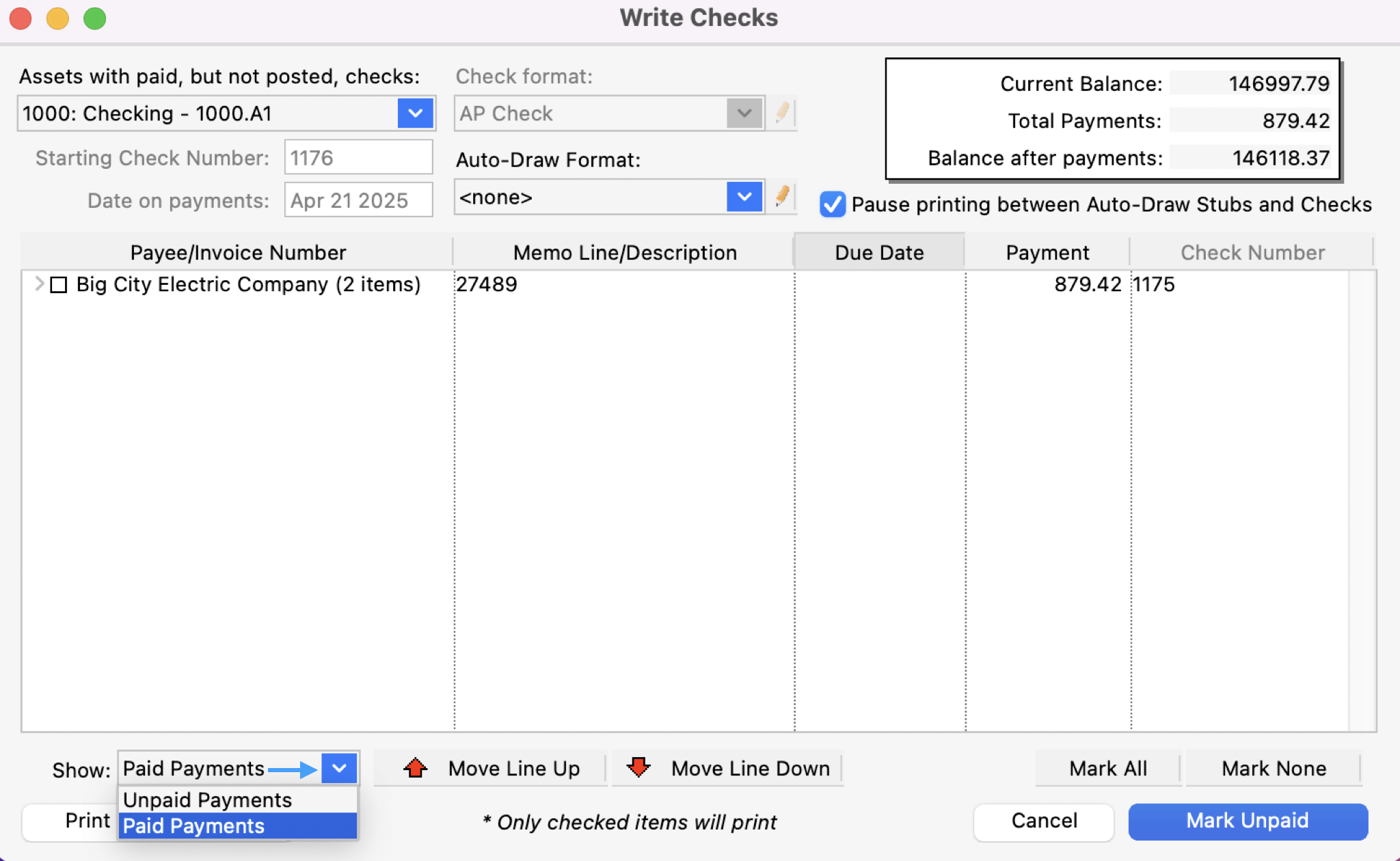Click the red up arrow icon

(415, 768)
